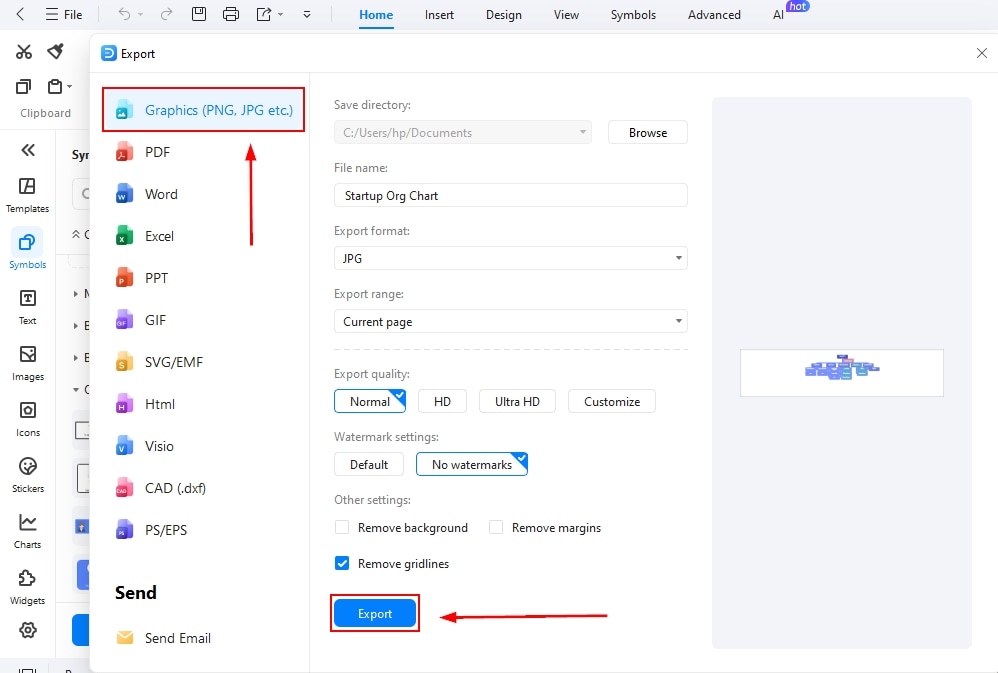Image resolution: width=998 pixels, height=673 pixels.
Task: Open Widgets panel in sidebar
Action: pyautogui.click(x=27, y=588)
